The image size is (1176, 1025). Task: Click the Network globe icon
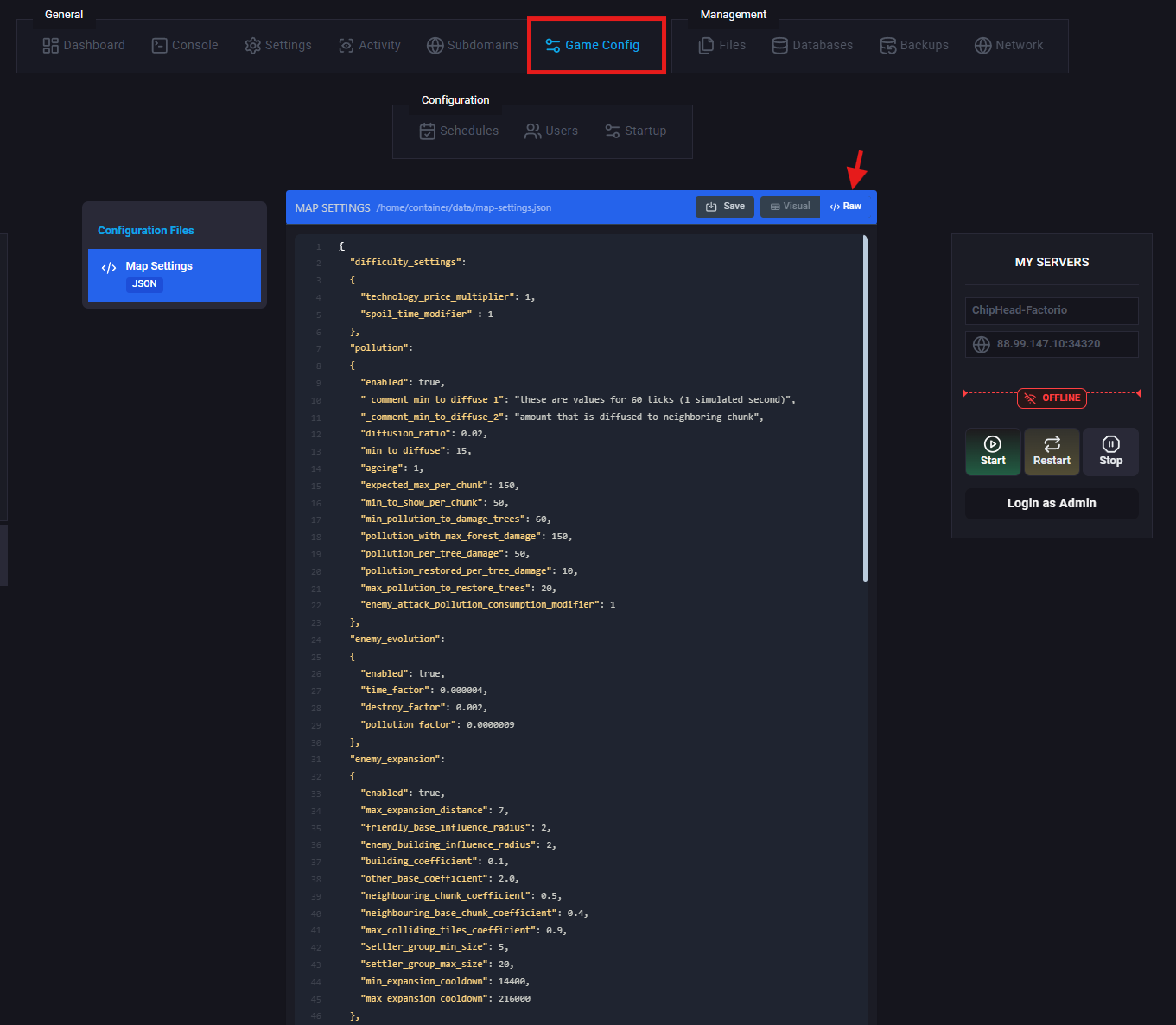pos(983,45)
